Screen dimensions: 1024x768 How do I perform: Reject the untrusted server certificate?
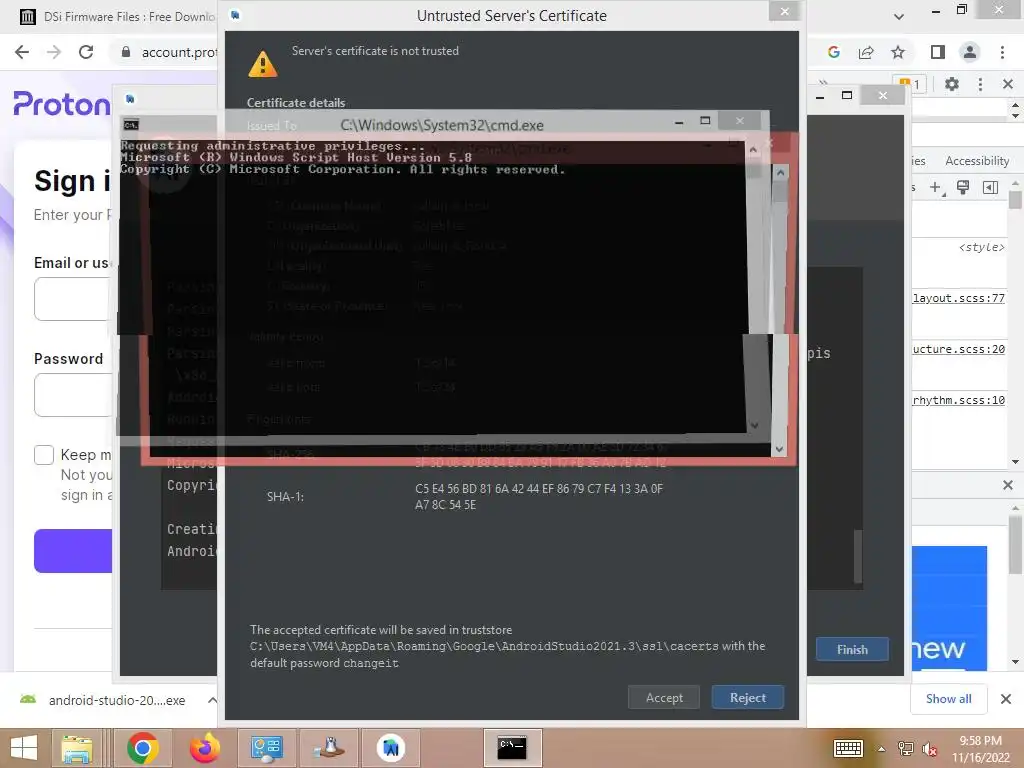[x=747, y=697]
